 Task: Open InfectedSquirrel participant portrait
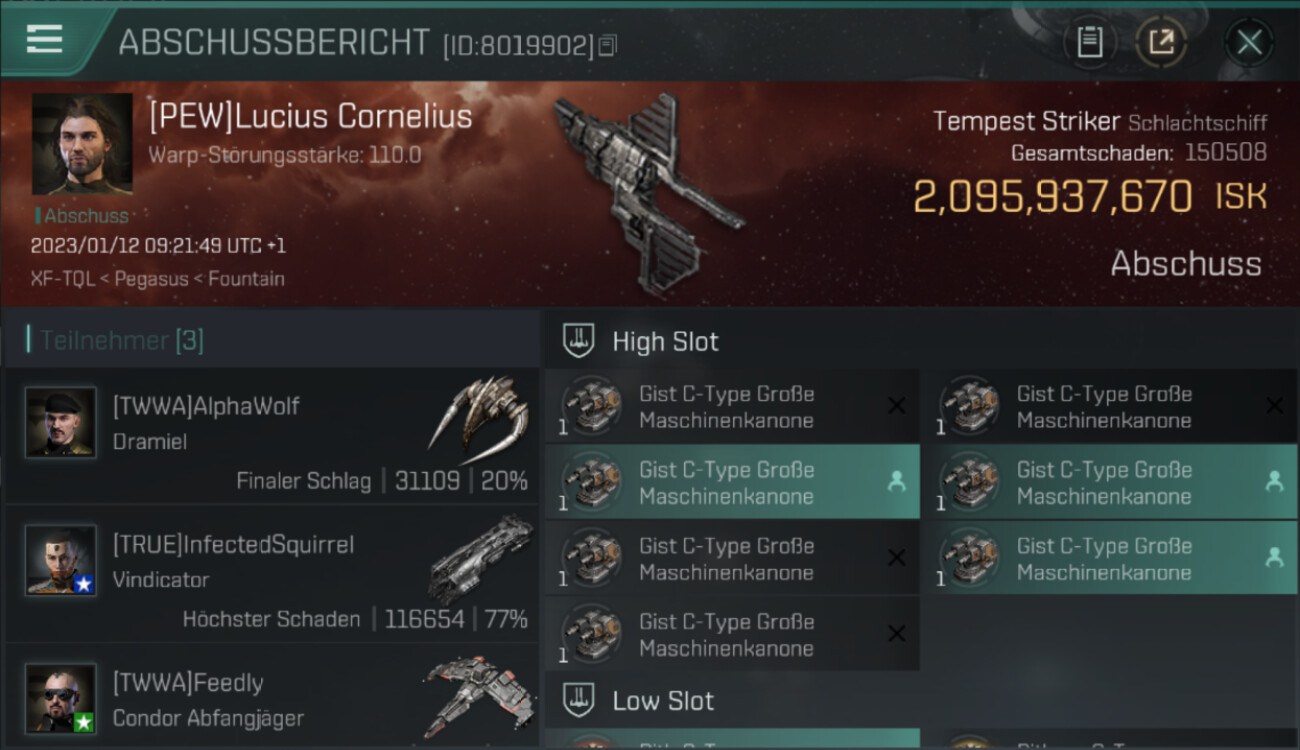tap(61, 560)
